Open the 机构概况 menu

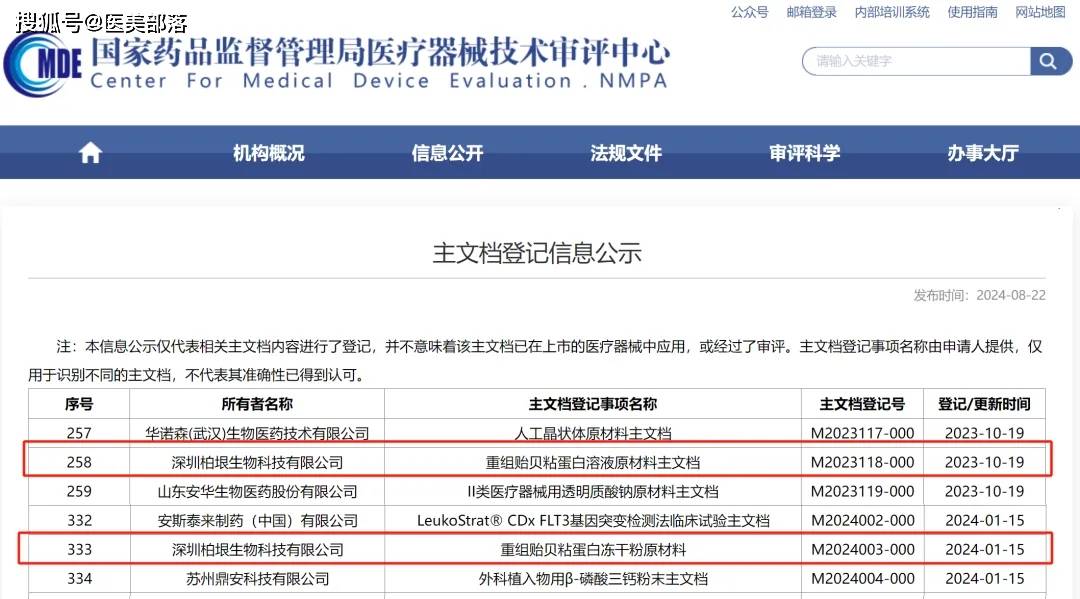coord(269,153)
